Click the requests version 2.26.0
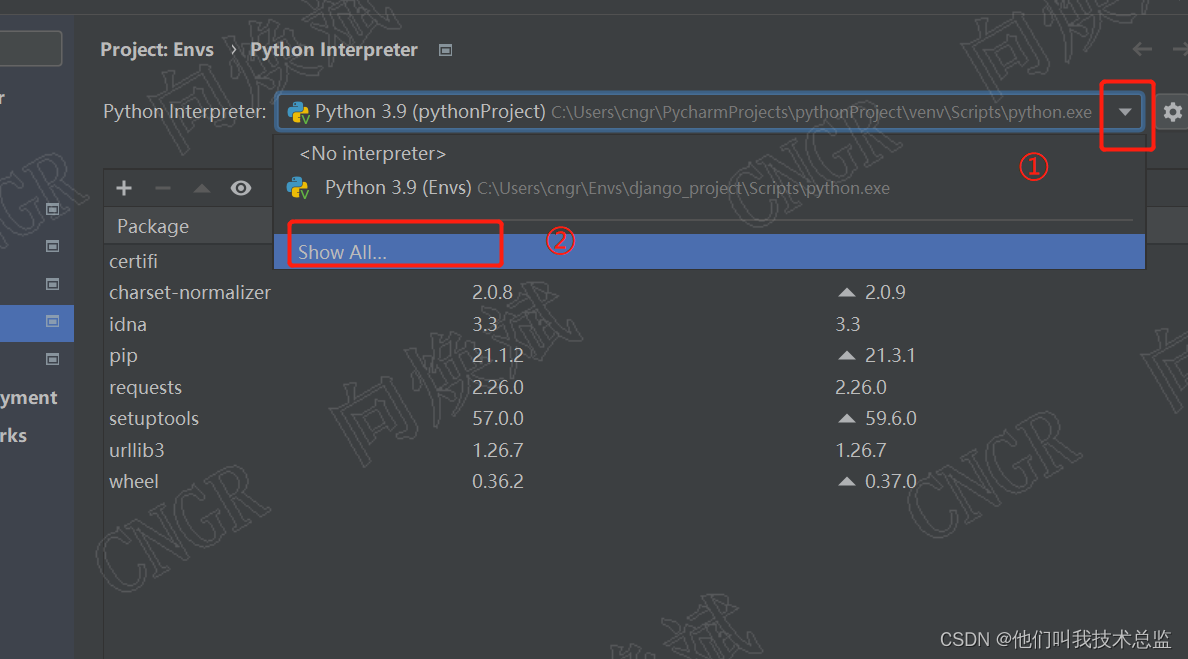The image size is (1188, 659). (x=498, y=387)
